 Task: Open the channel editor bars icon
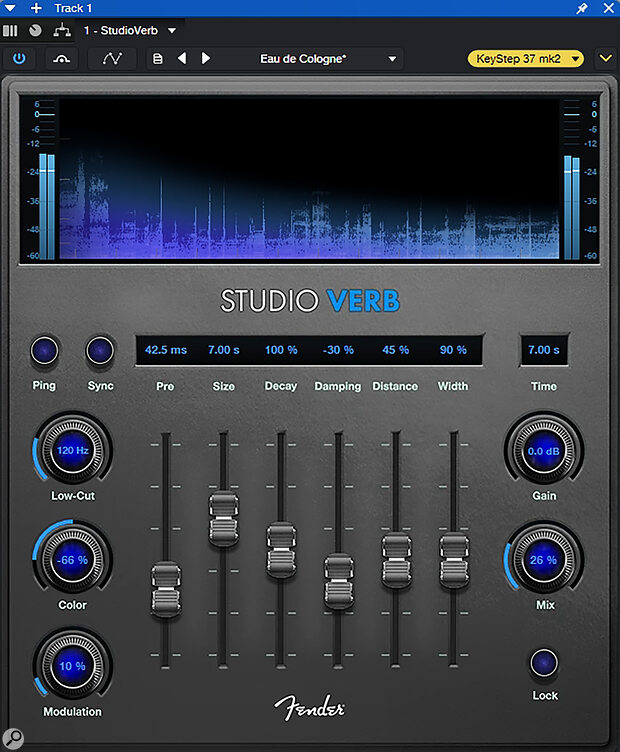10,31
